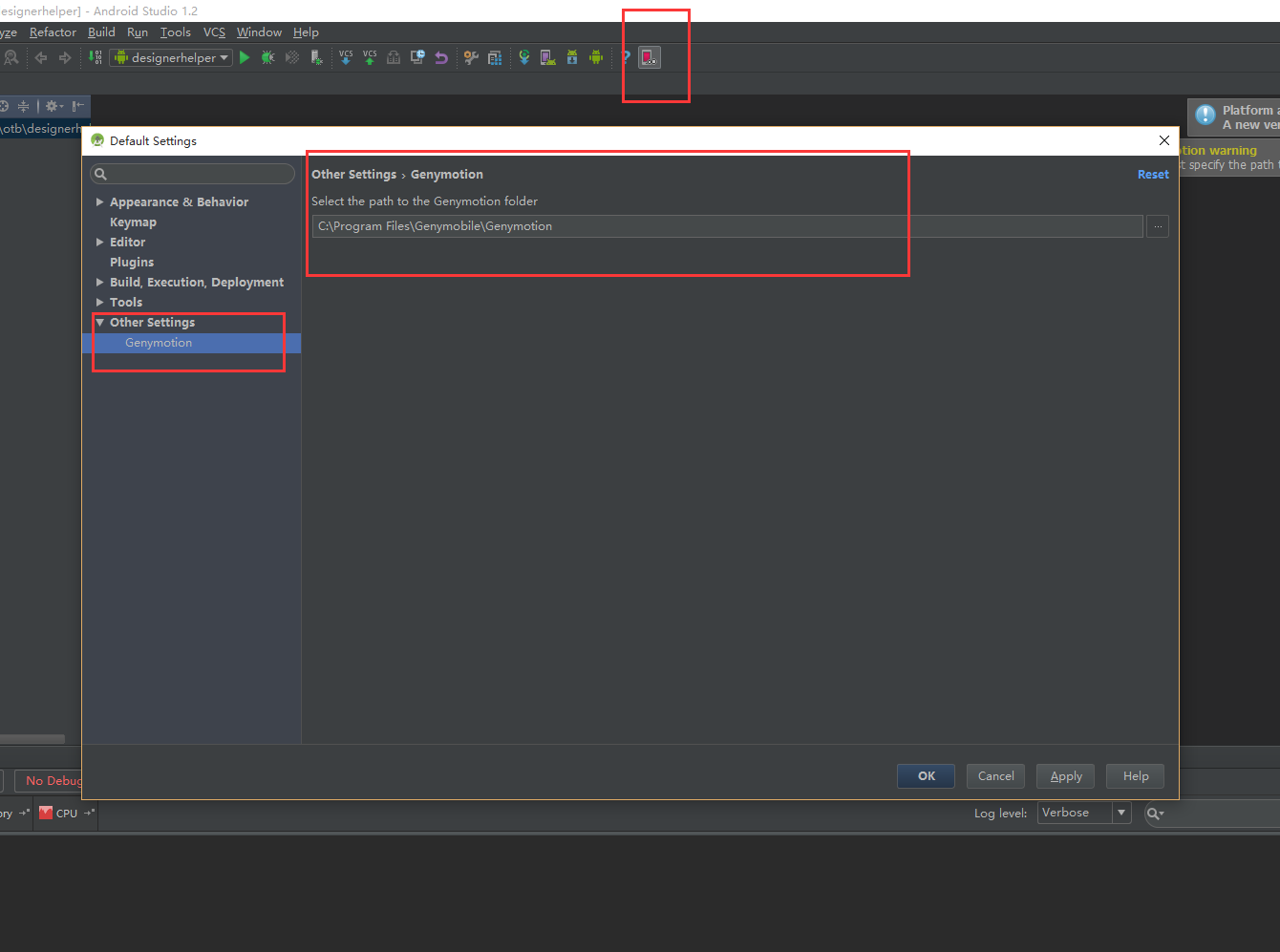
Task: Click the settings search field
Action: pos(192,174)
